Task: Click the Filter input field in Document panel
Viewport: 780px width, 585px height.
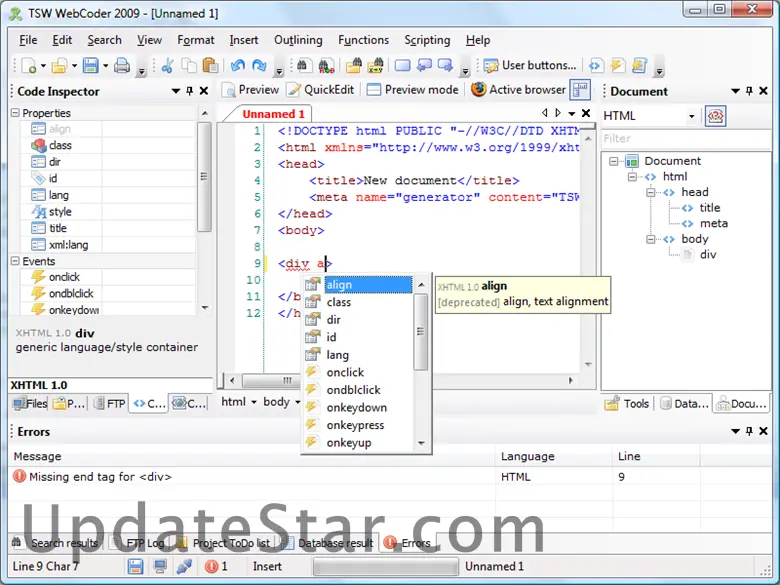Action: (686, 138)
